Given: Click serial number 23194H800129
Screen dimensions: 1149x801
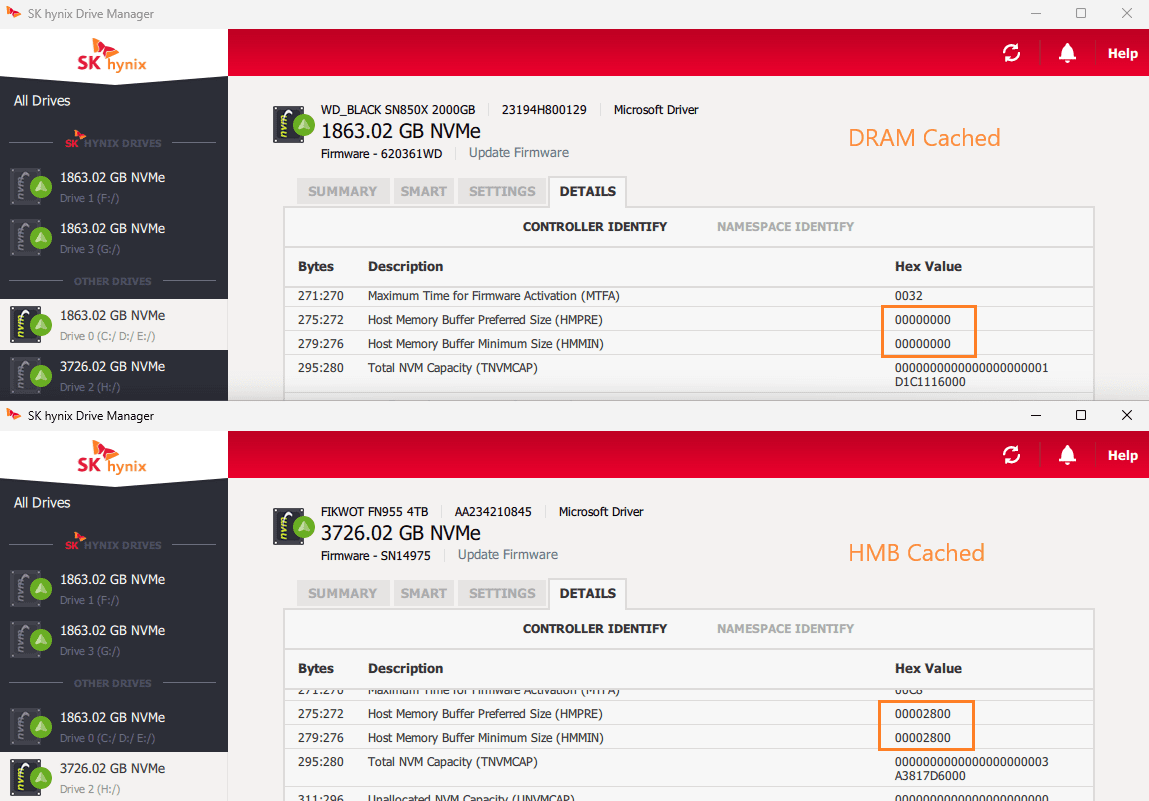Looking at the screenshot, I should pyautogui.click(x=544, y=110).
